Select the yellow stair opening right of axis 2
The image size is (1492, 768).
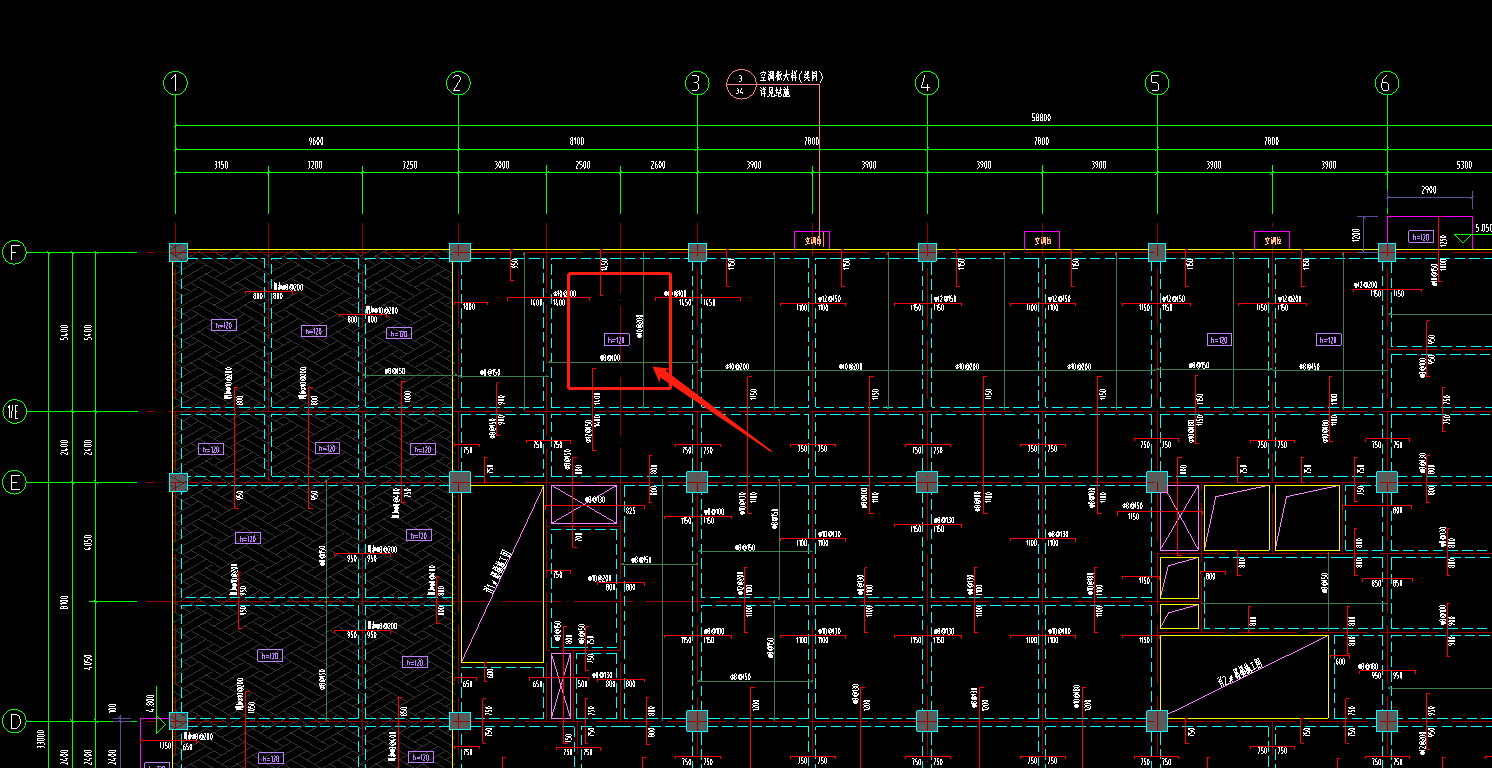(x=502, y=574)
